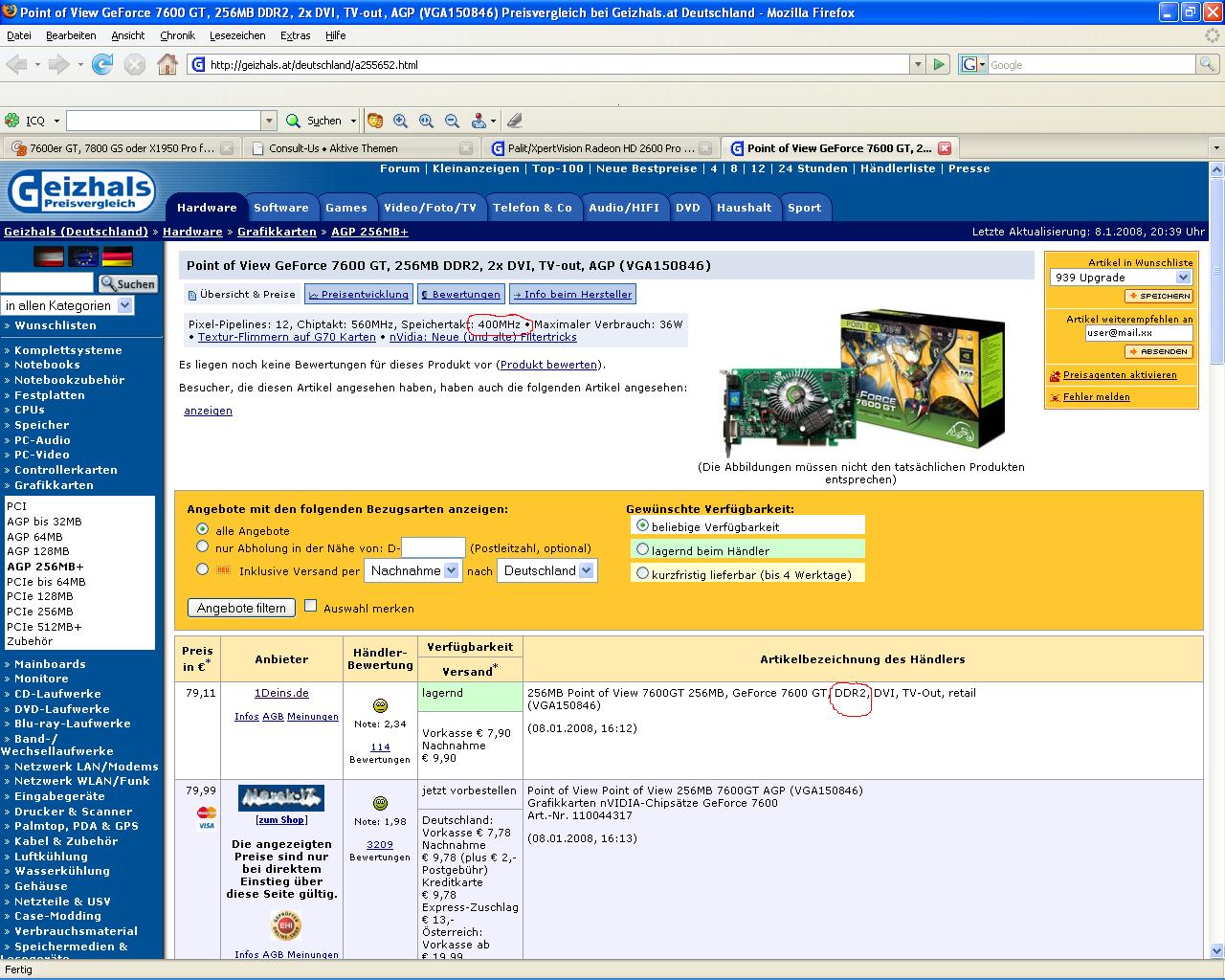Open the Video/Foto/TV category tab
The width and height of the screenshot is (1225, 980).
[430, 208]
